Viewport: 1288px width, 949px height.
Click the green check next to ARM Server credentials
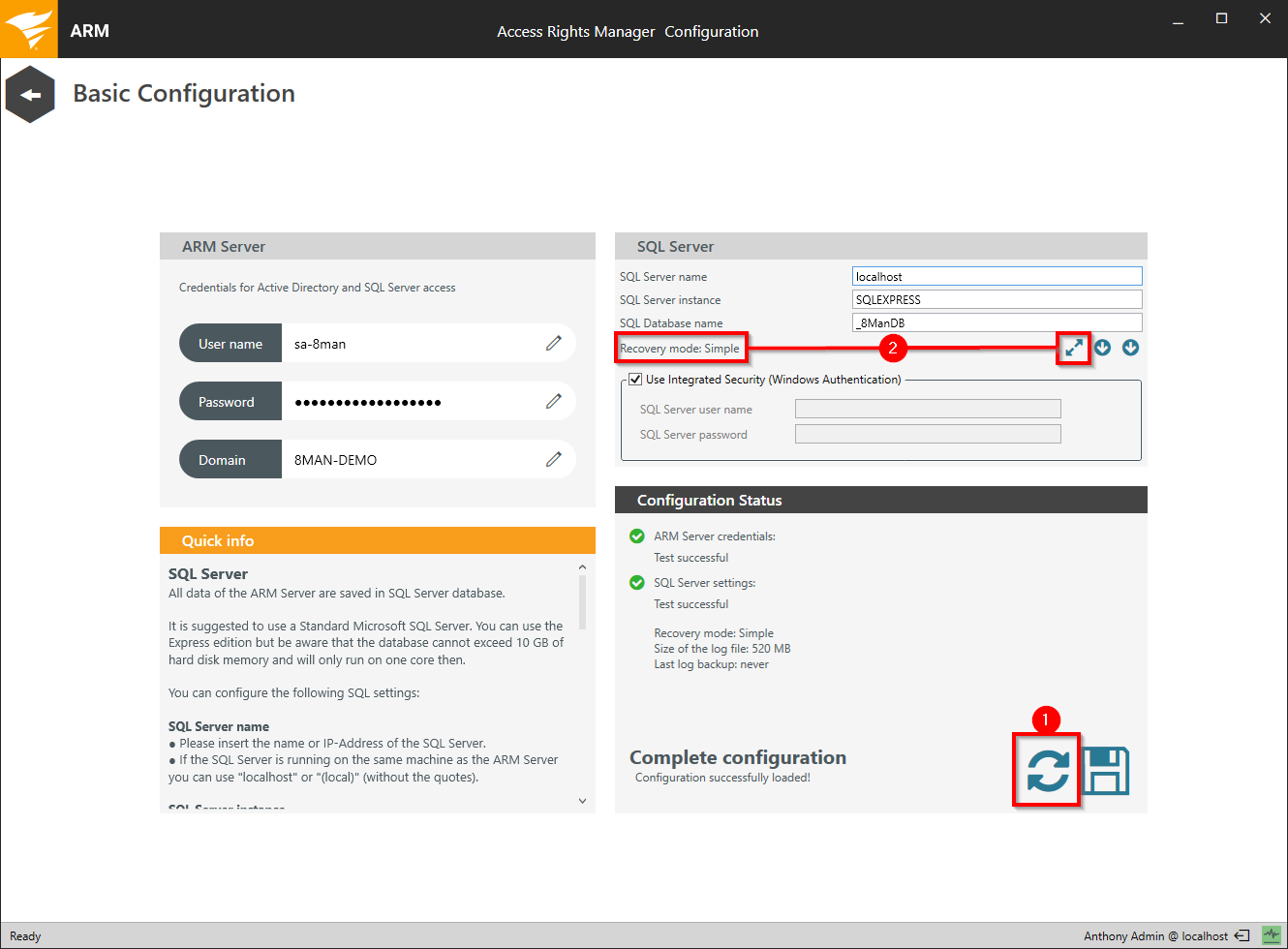pos(637,536)
